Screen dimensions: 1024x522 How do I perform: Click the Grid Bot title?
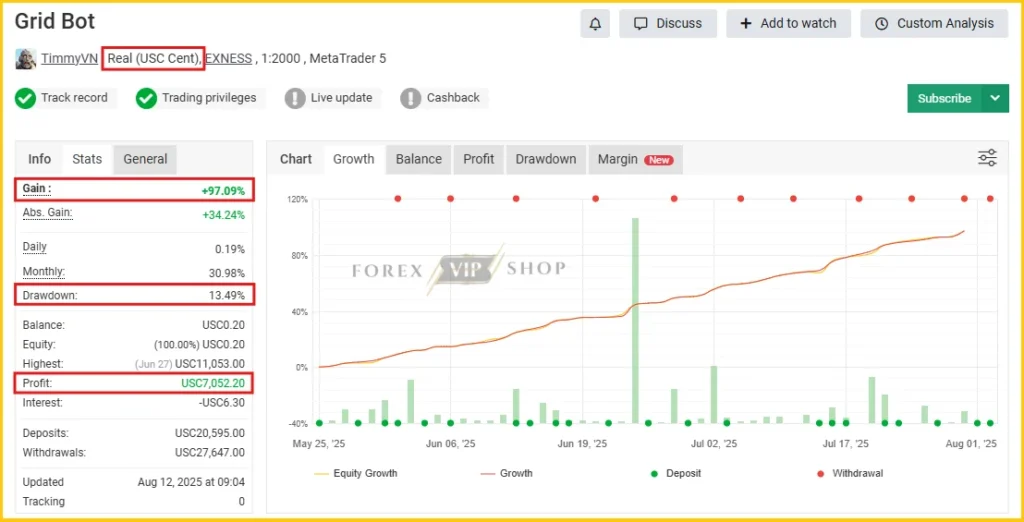pos(55,21)
